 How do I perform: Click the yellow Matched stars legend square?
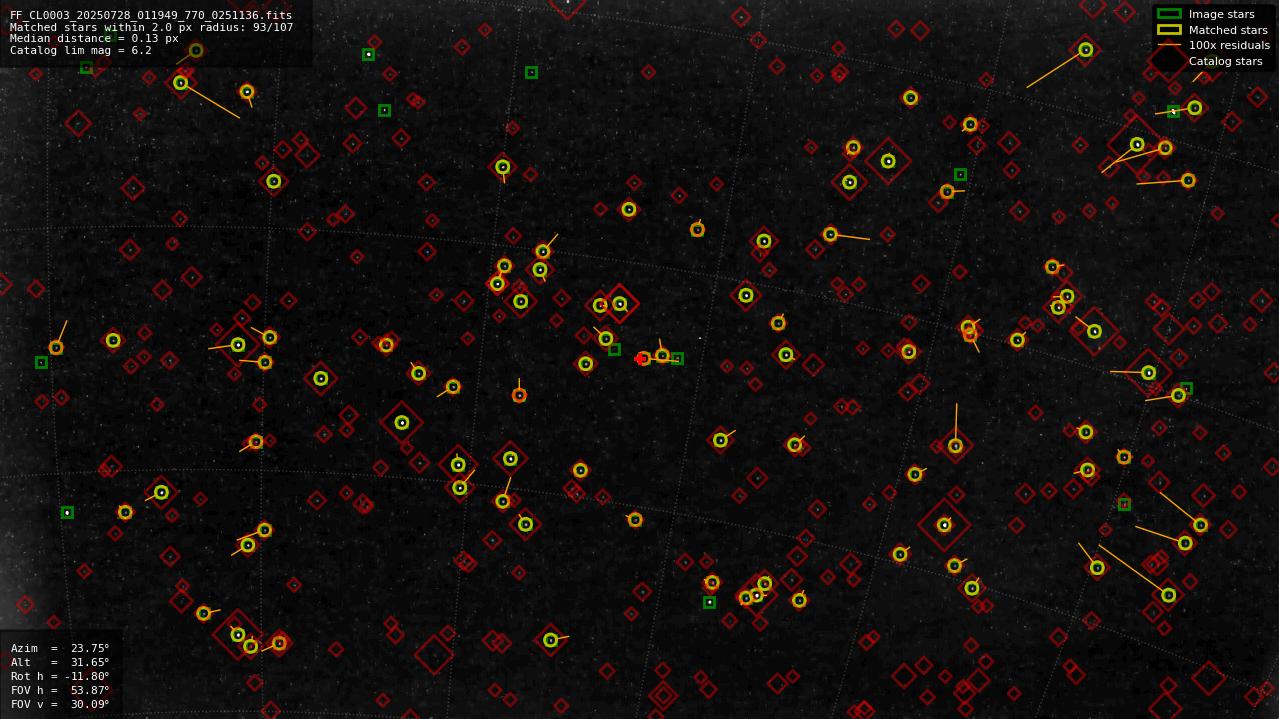coord(1169,30)
